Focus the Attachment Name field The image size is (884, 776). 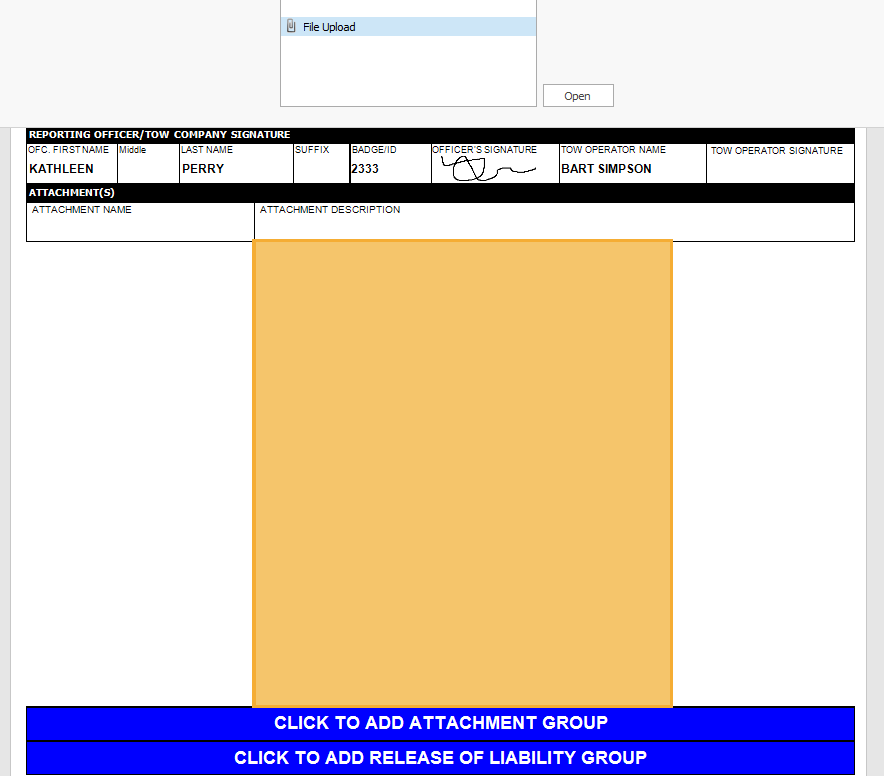coord(140,227)
